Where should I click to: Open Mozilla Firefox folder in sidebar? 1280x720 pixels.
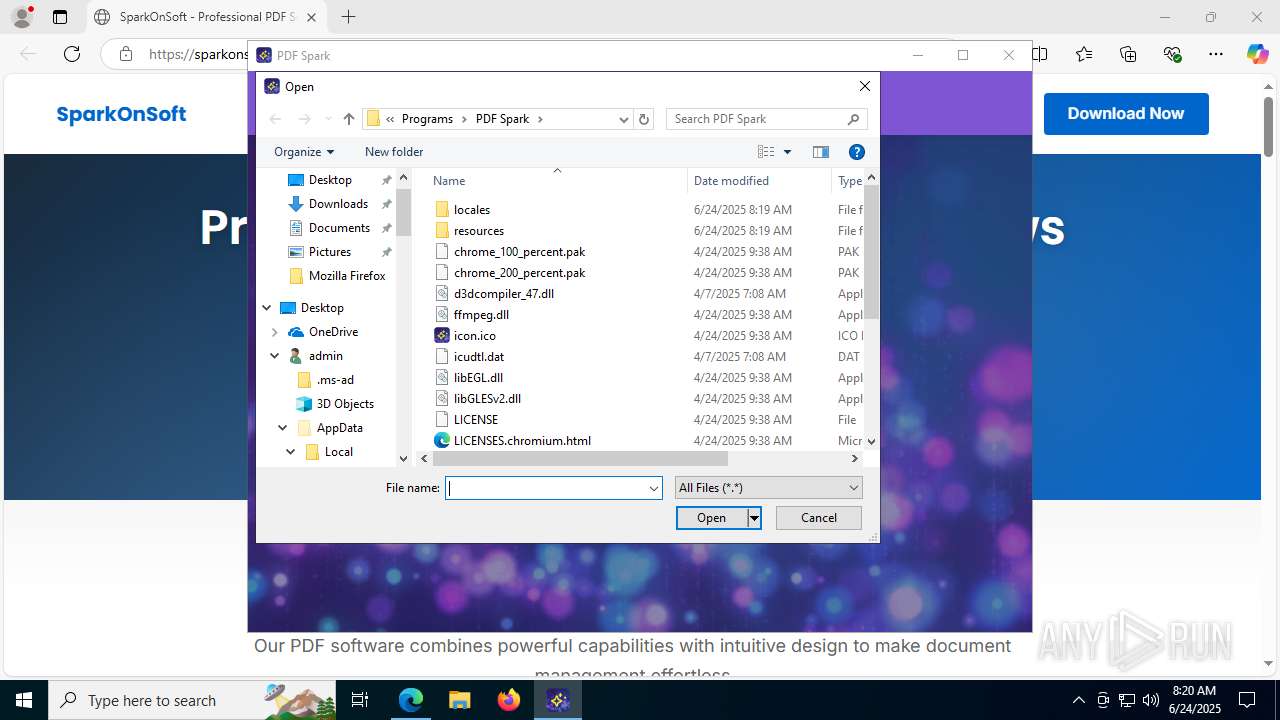pos(346,276)
